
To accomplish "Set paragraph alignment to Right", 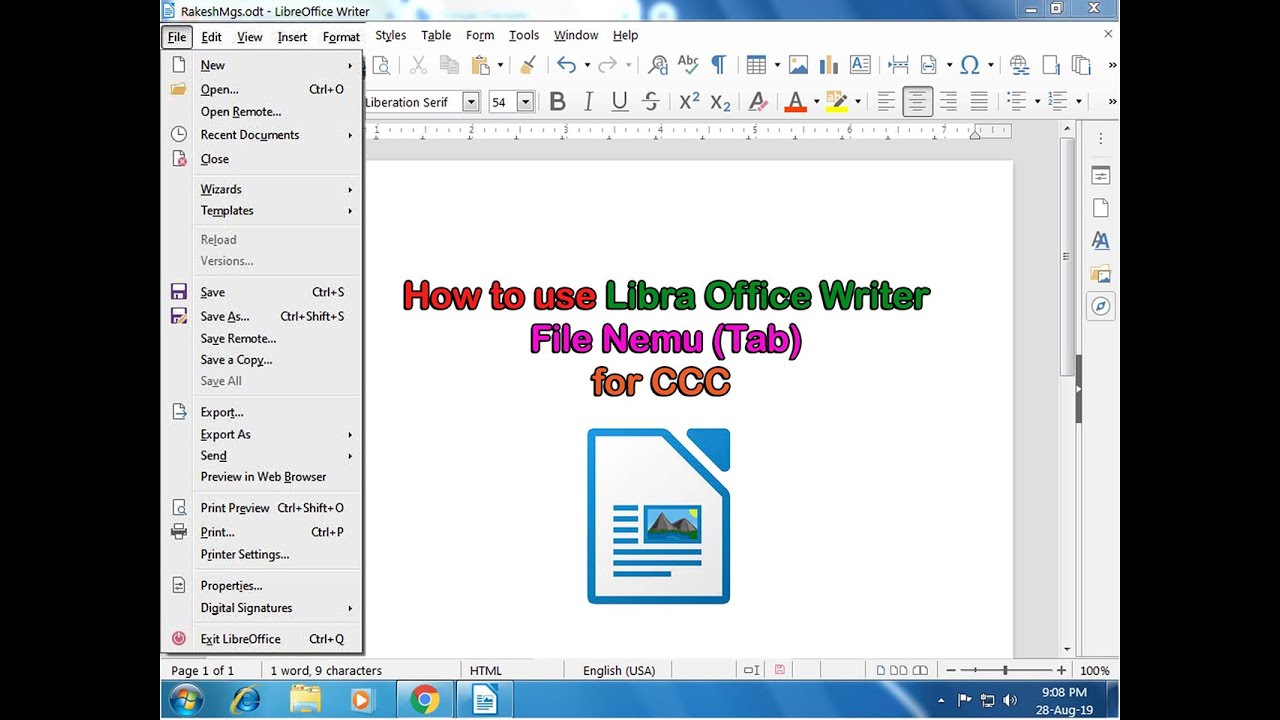I will point(948,101).
